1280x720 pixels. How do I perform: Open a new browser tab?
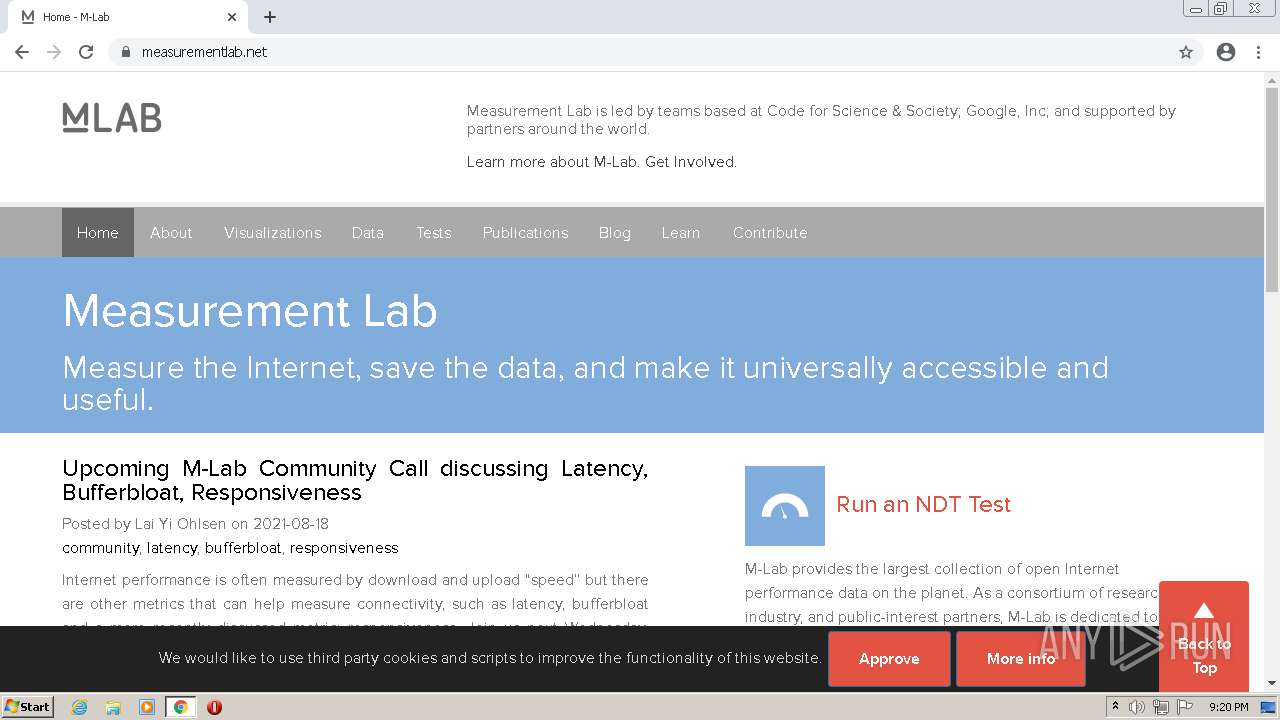[x=270, y=17]
